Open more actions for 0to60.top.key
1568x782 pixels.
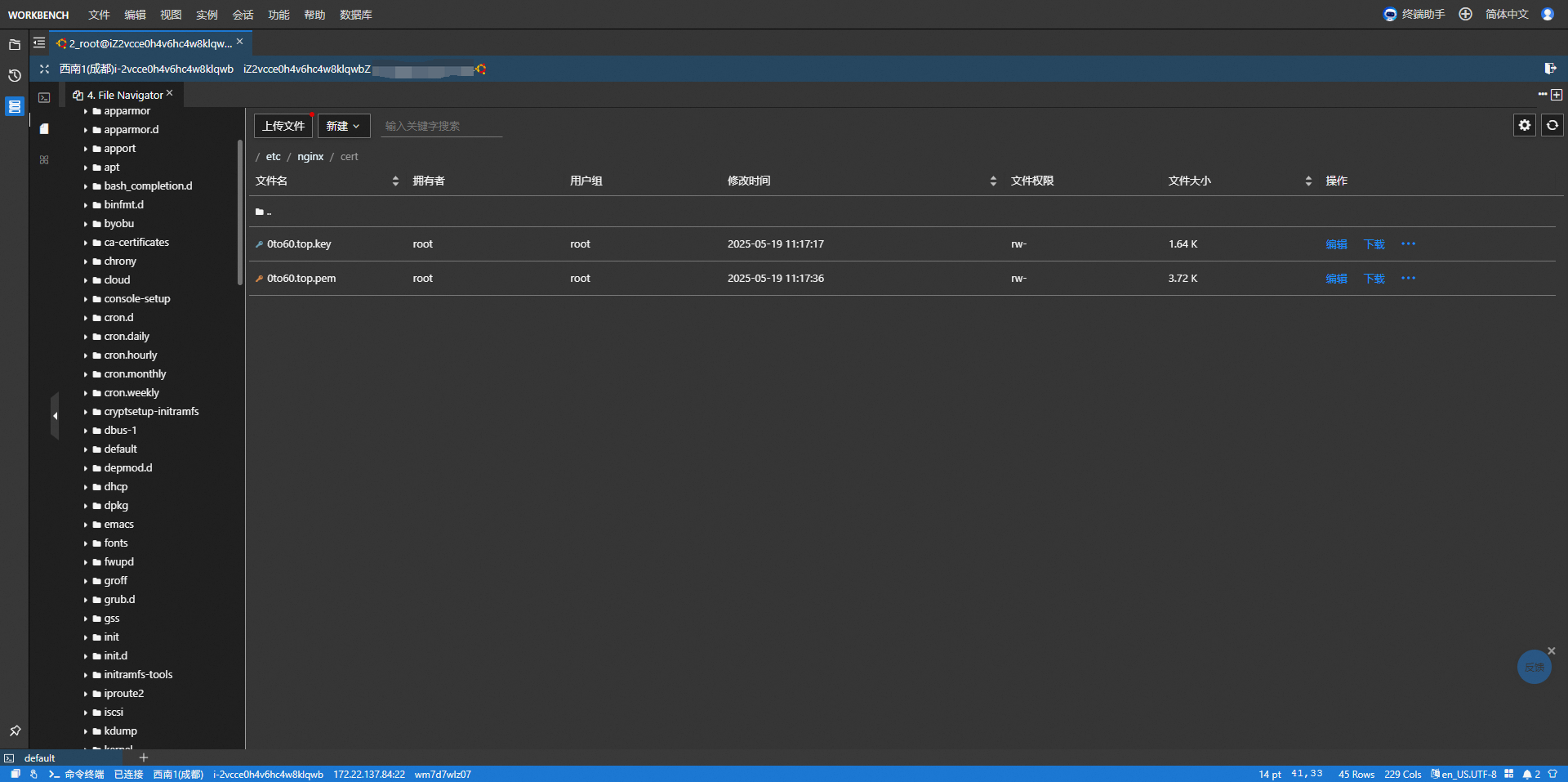[x=1409, y=244]
